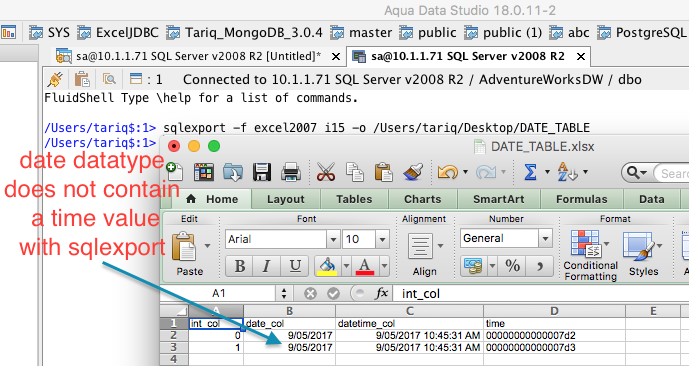
Task: Click the new workbook icon in Excel toolbar
Action: pyautogui.click(x=175, y=172)
